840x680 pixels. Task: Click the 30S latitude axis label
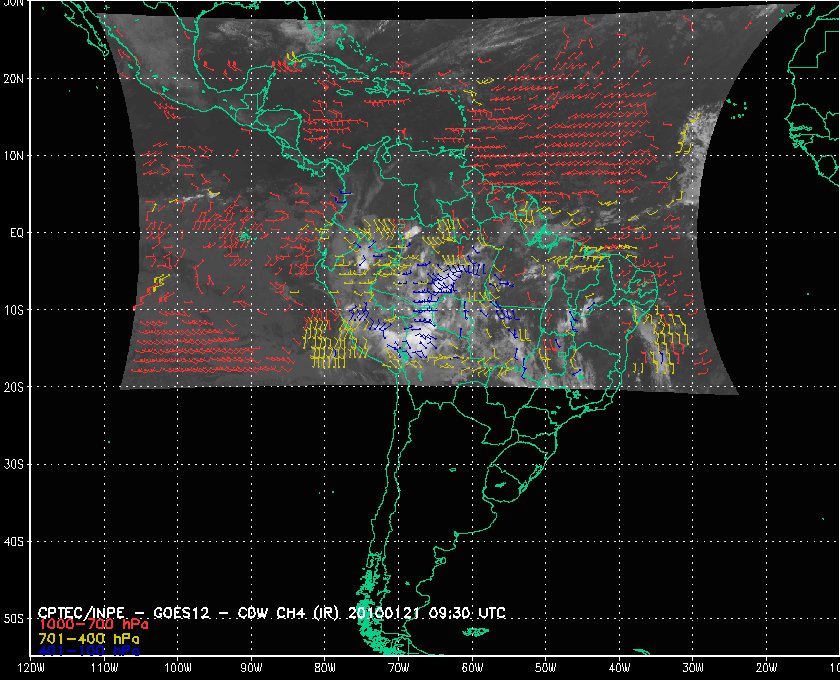[13, 464]
